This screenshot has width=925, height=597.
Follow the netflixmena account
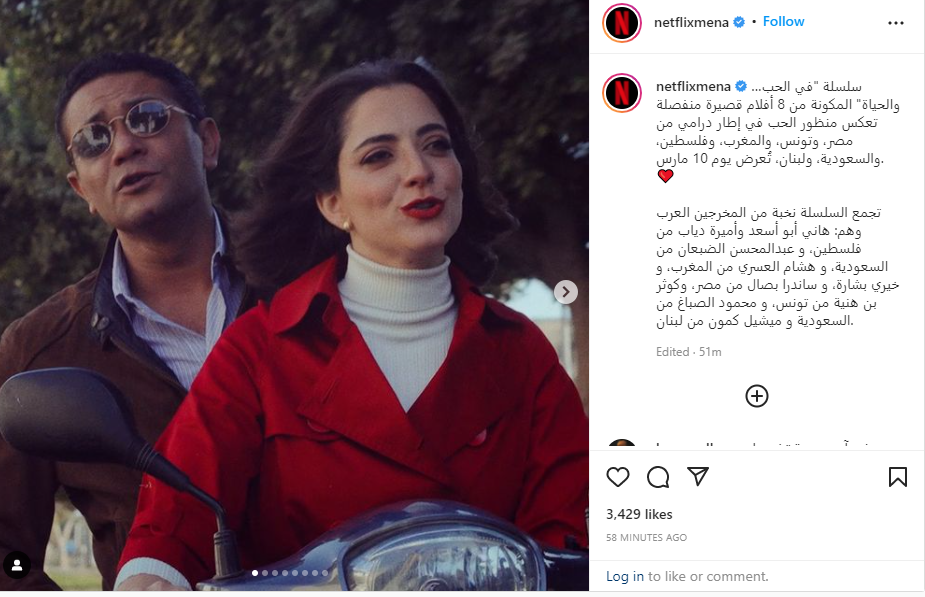(783, 21)
